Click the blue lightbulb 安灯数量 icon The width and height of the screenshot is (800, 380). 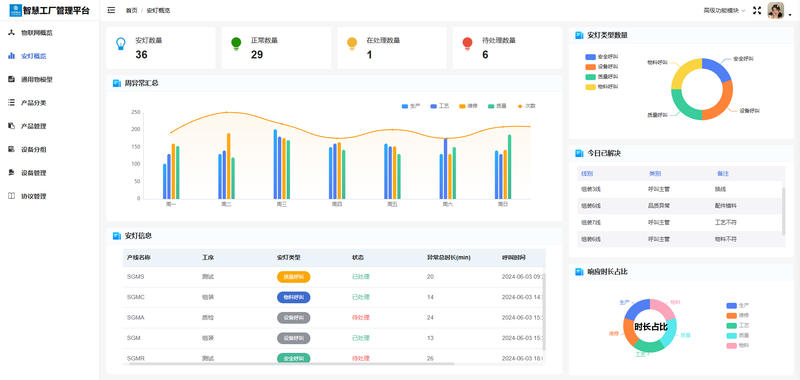pyautogui.click(x=120, y=43)
